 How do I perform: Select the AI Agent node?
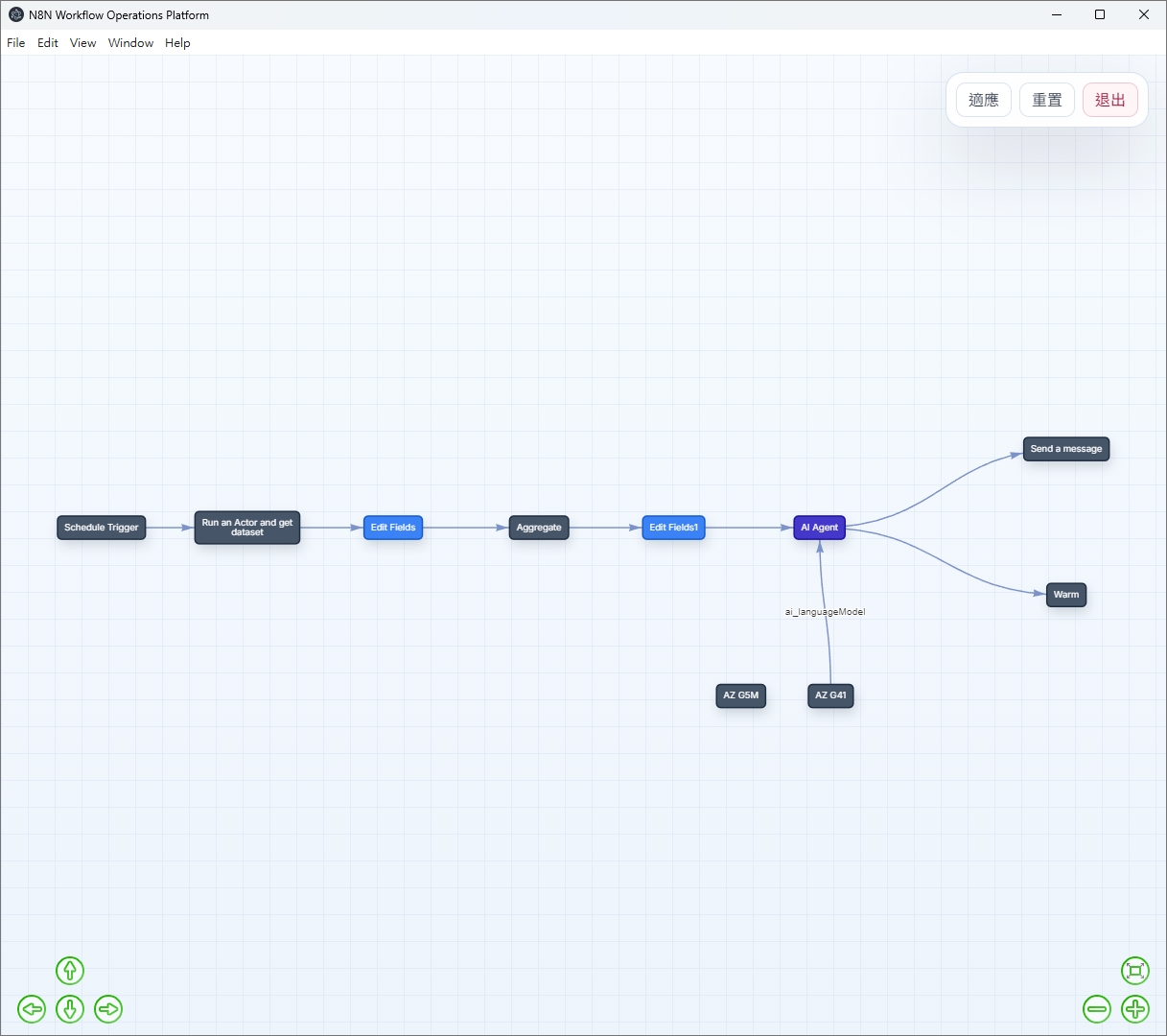click(820, 528)
